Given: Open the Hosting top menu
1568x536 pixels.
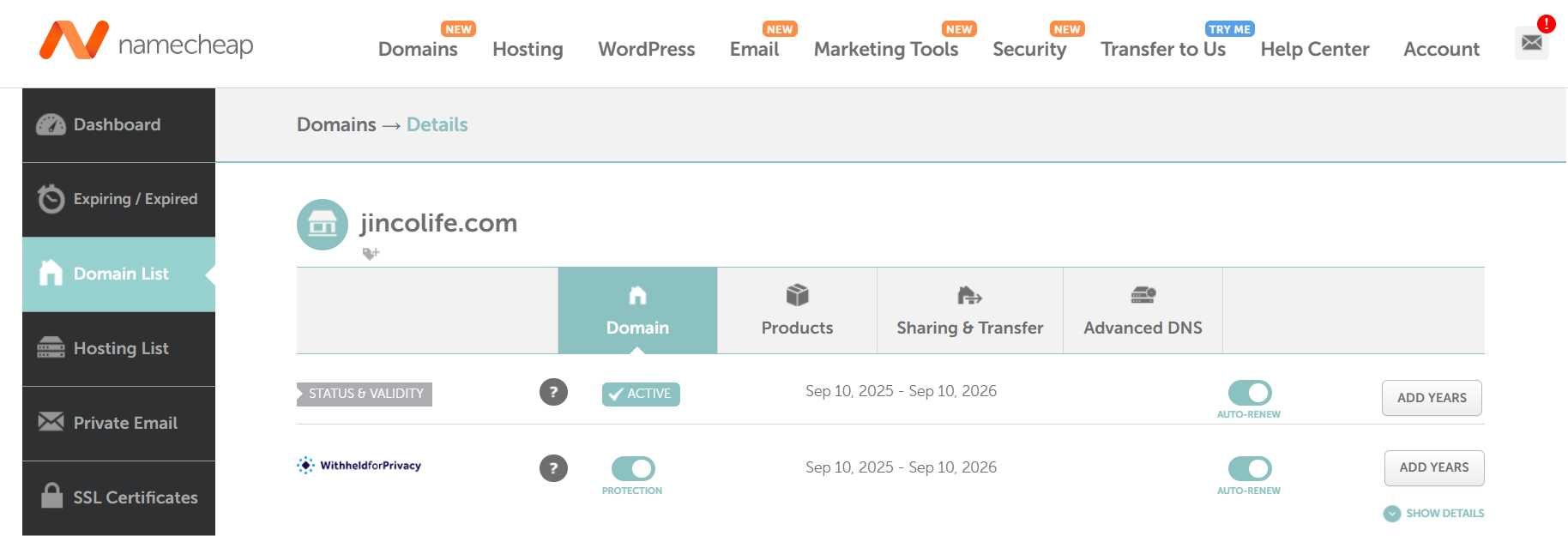Looking at the screenshot, I should click(x=528, y=49).
